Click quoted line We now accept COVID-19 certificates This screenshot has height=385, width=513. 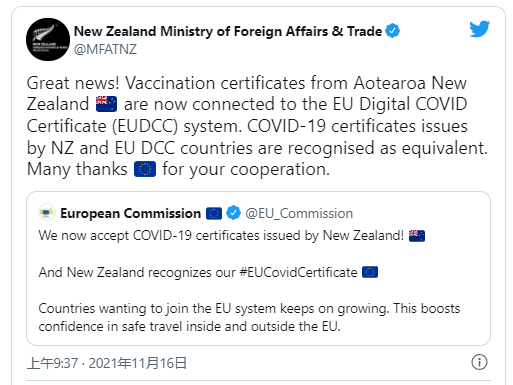tap(221, 236)
